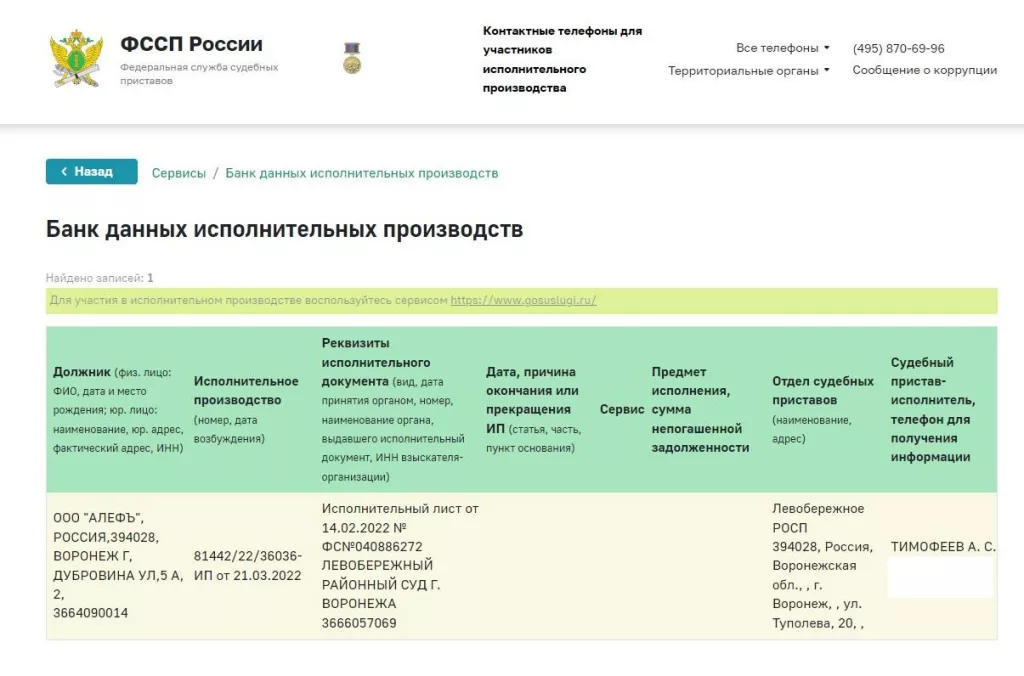
Task: Click the Сервис column header
Action: tap(622, 410)
